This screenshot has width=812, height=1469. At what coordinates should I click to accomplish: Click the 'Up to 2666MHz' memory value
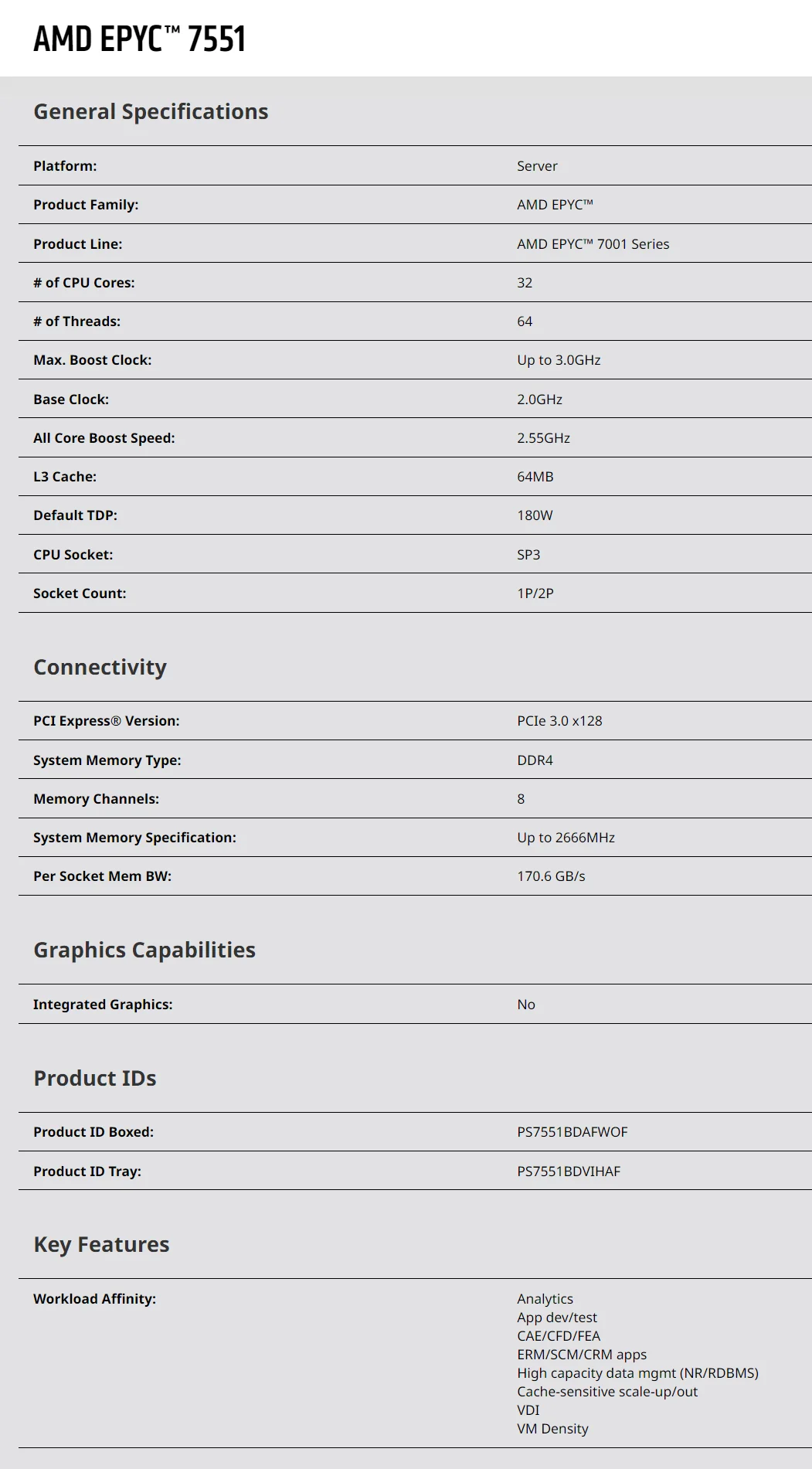(566, 838)
